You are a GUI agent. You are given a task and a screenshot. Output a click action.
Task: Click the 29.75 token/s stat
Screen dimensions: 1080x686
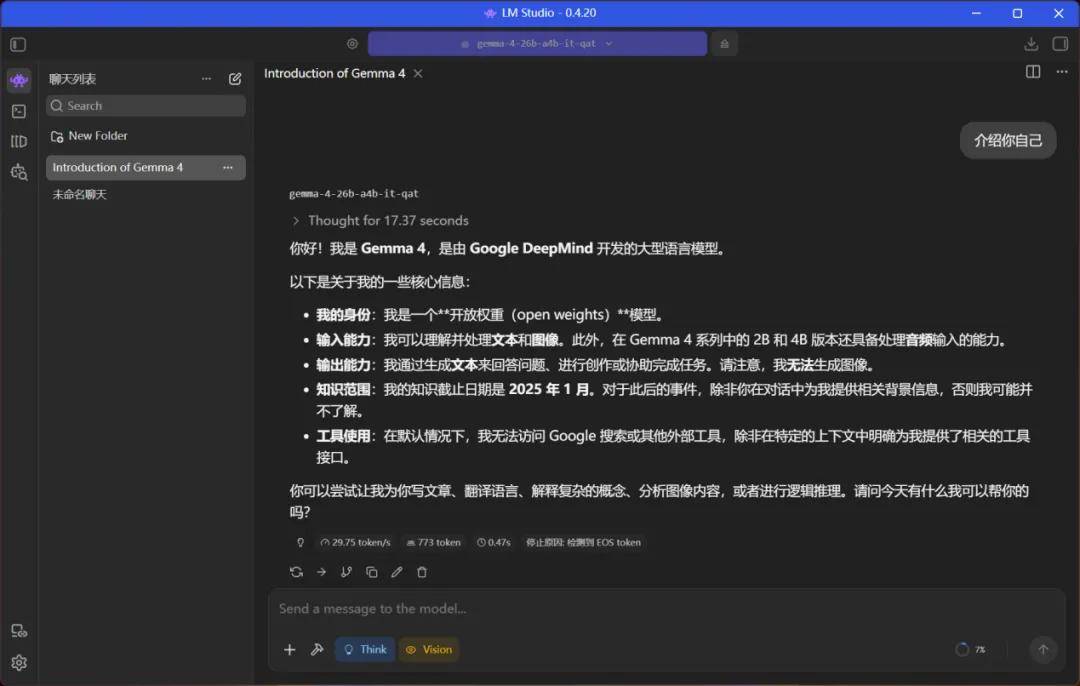(x=355, y=543)
